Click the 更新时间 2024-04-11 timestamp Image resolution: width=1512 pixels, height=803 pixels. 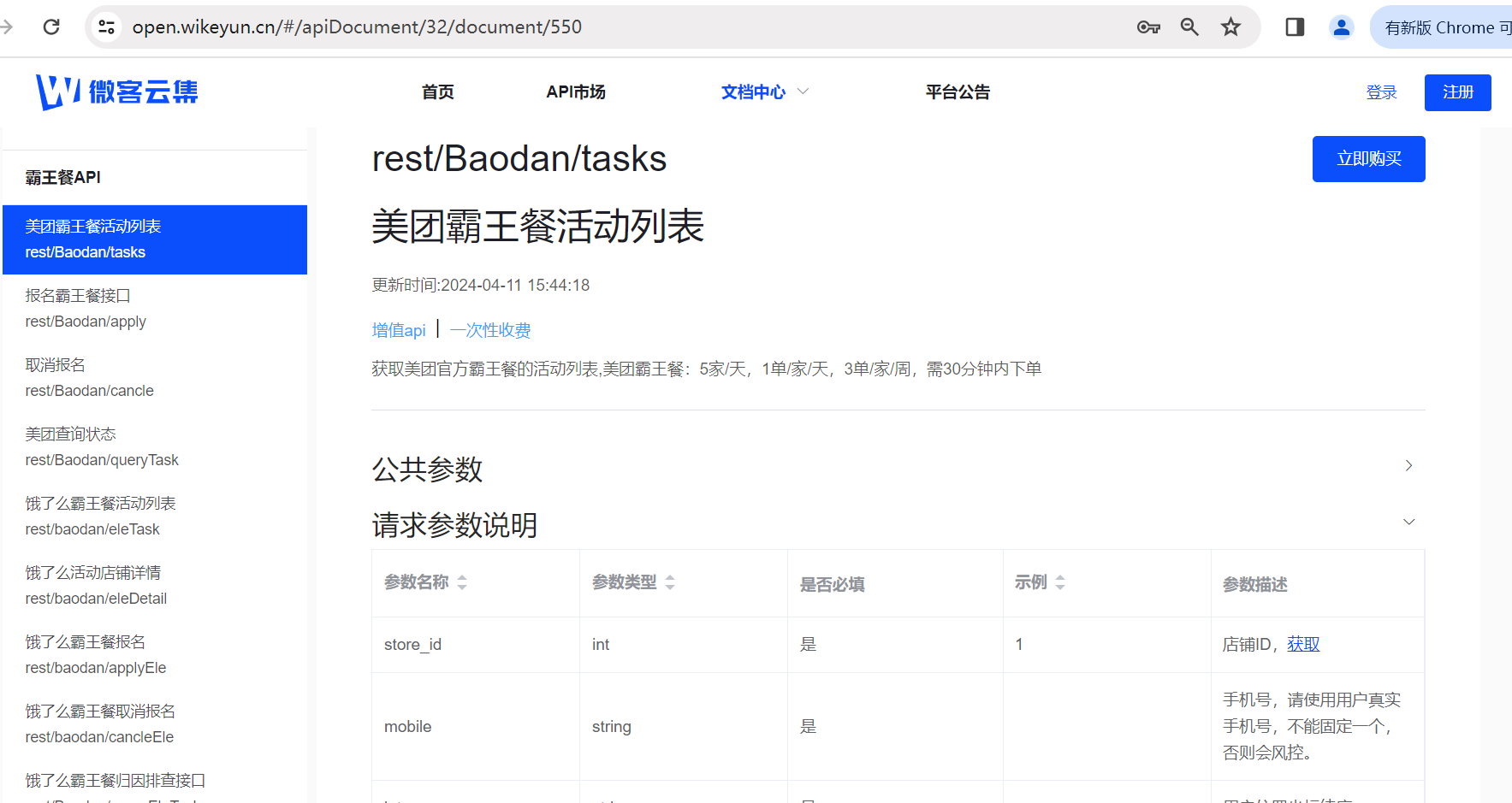[481, 285]
